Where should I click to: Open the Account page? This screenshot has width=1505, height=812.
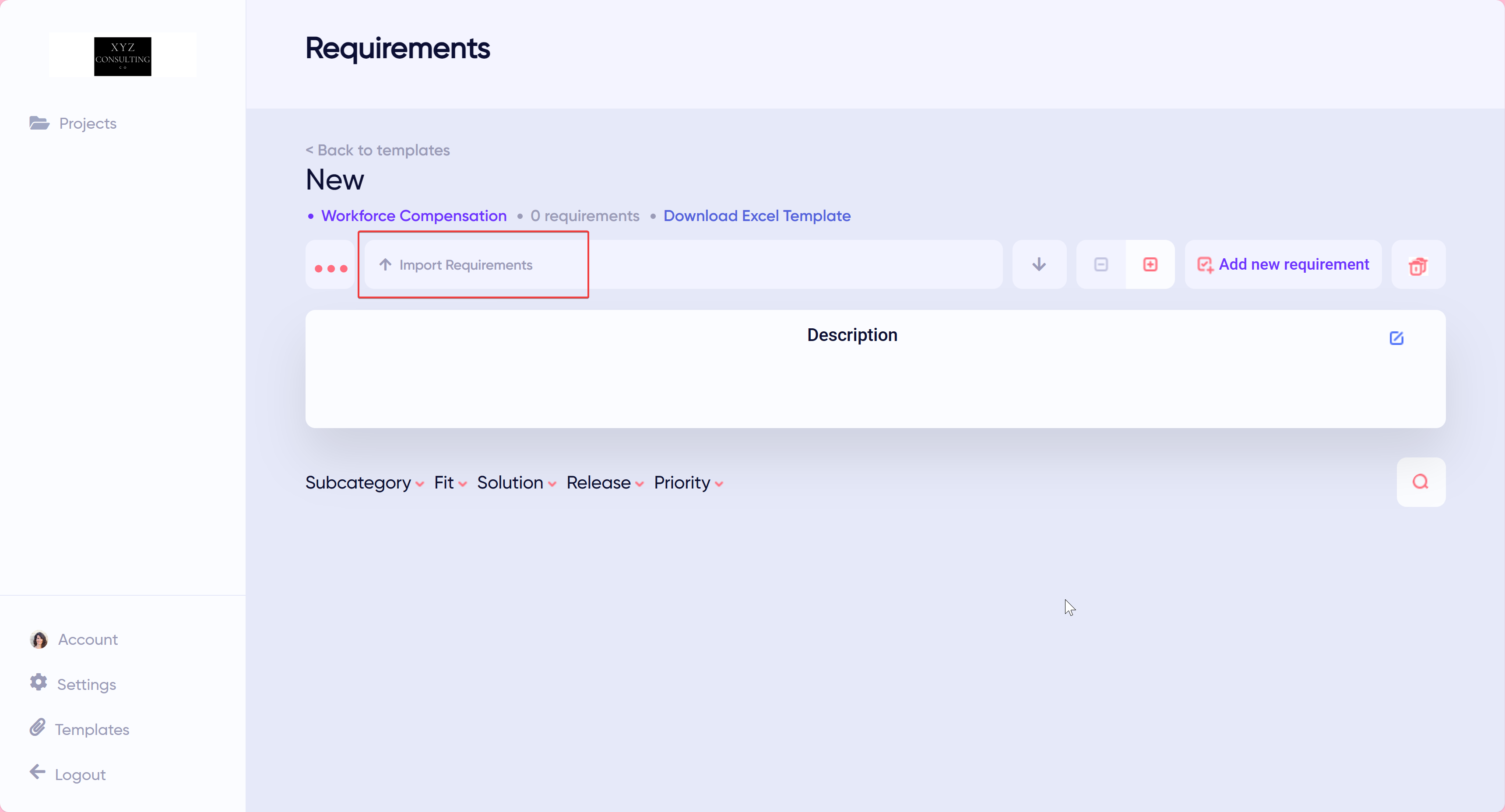(87, 640)
